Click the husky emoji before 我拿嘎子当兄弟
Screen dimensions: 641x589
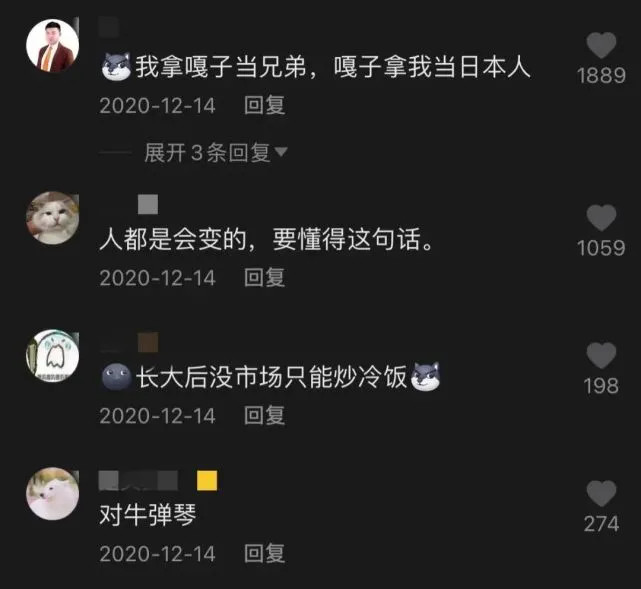click(x=117, y=66)
